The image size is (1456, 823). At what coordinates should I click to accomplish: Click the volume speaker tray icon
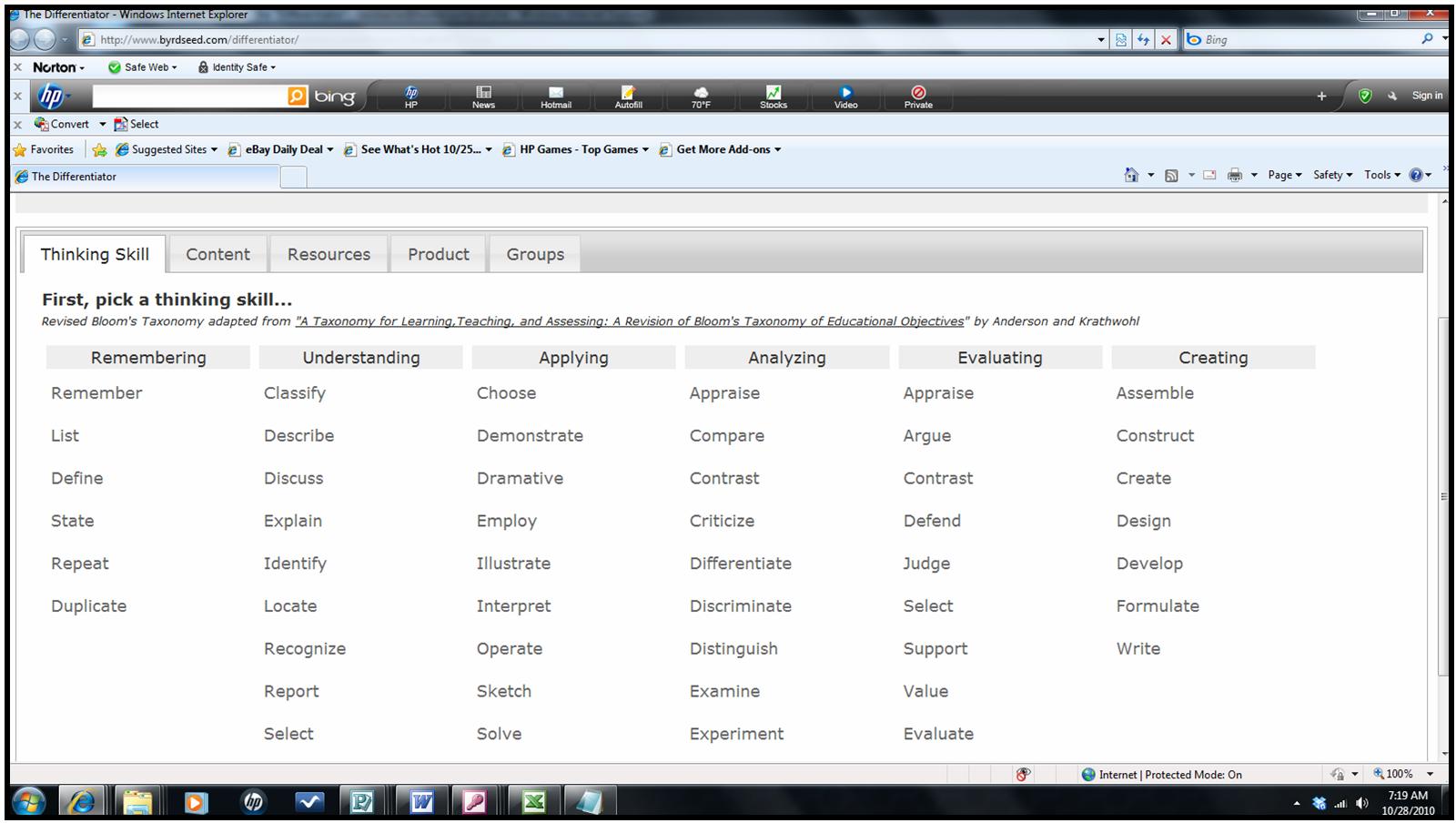click(1362, 803)
